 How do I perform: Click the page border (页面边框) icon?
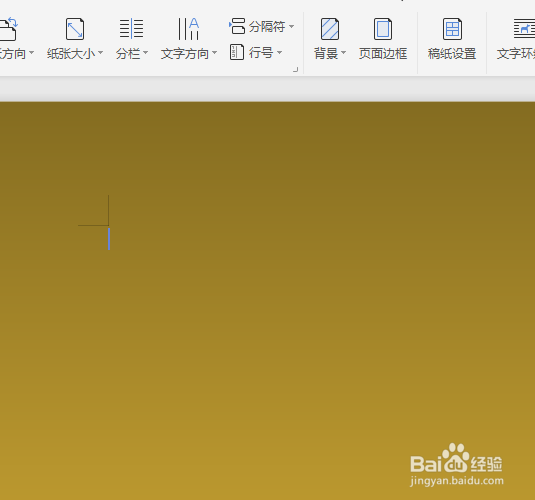pos(383,29)
